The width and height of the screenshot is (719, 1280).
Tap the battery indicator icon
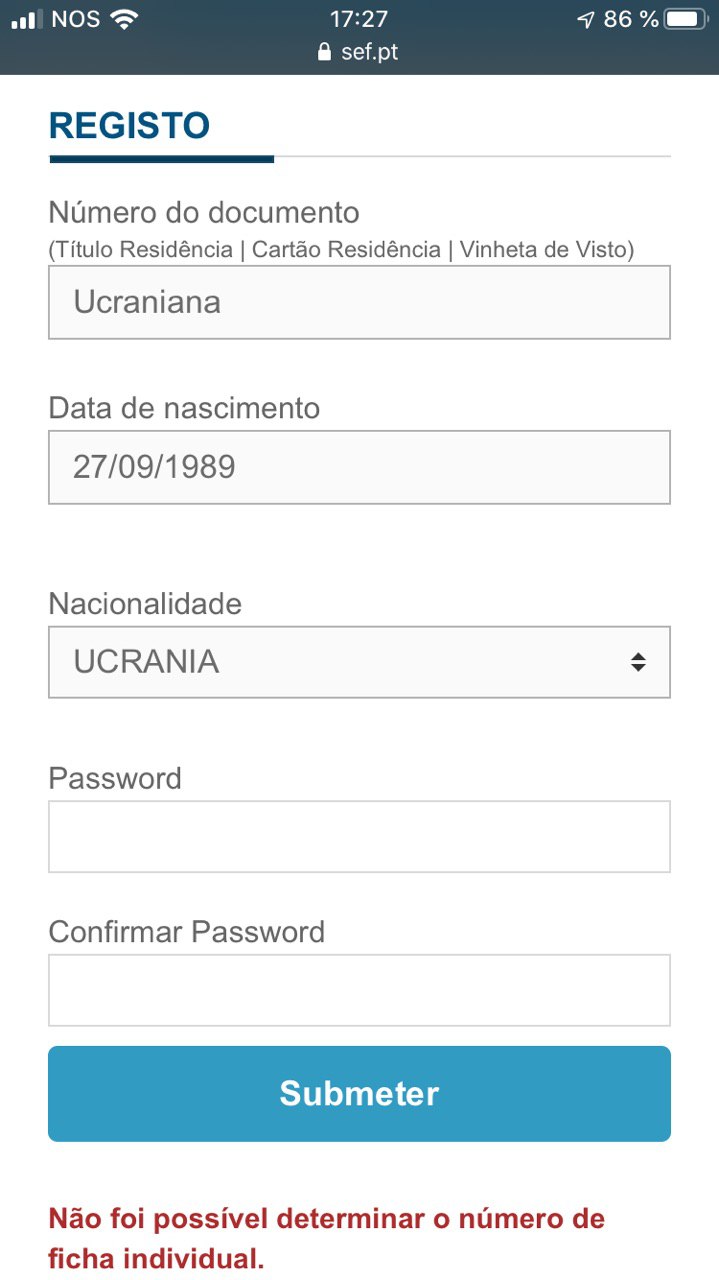point(686,19)
